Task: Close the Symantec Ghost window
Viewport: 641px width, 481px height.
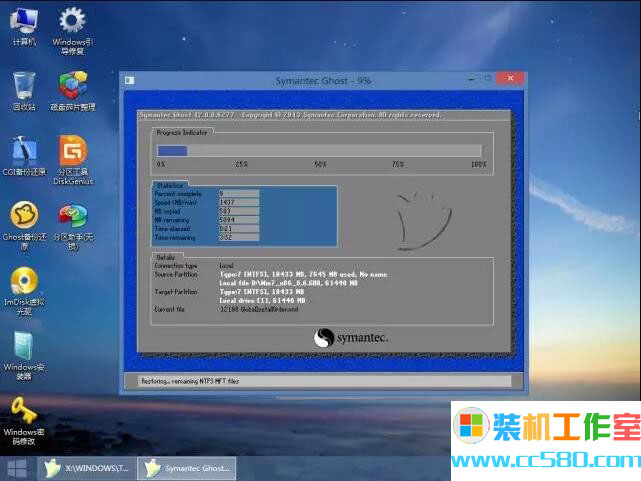Action: click(510, 78)
